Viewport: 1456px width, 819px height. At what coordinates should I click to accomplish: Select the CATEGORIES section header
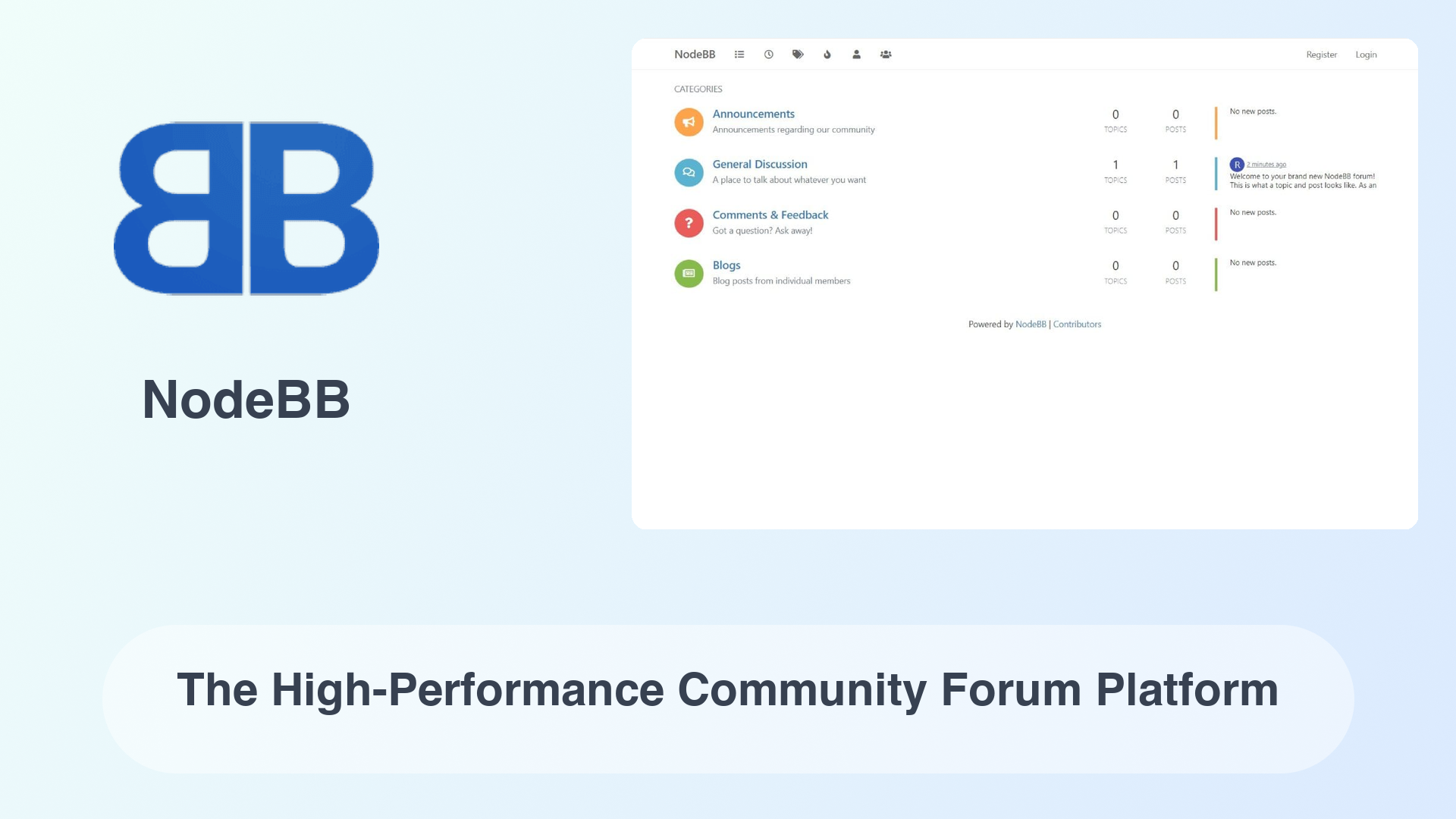[x=698, y=89]
